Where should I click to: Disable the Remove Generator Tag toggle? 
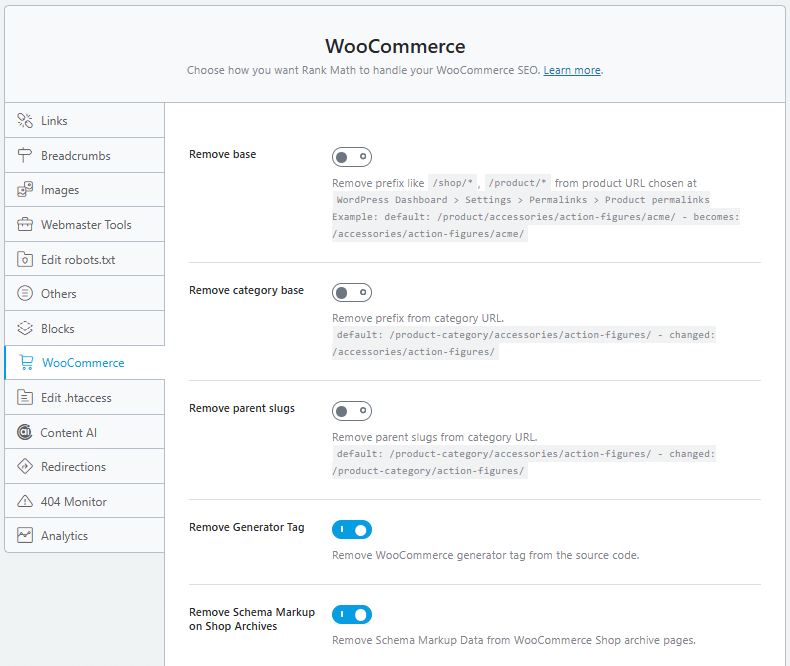[x=352, y=529]
